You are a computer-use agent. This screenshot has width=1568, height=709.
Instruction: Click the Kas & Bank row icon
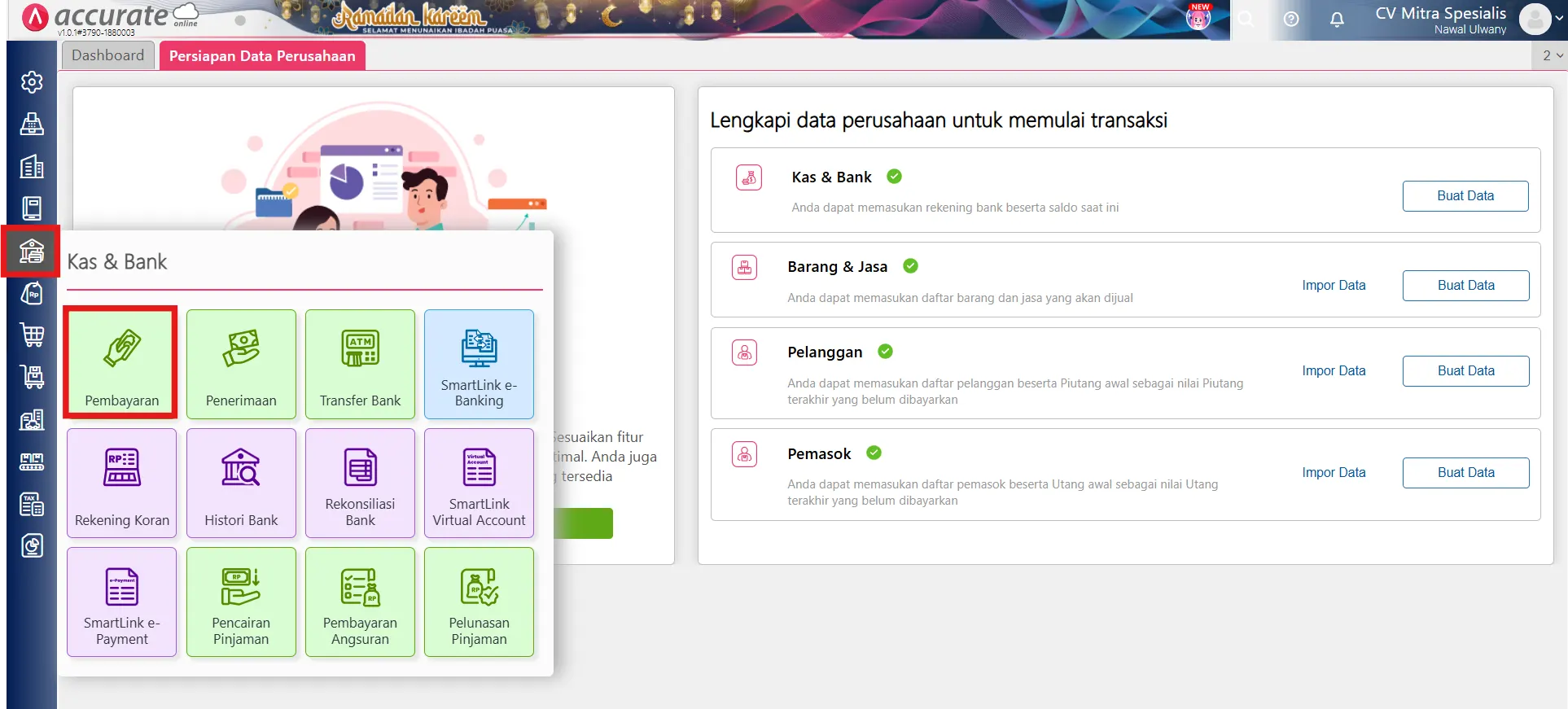tap(748, 177)
